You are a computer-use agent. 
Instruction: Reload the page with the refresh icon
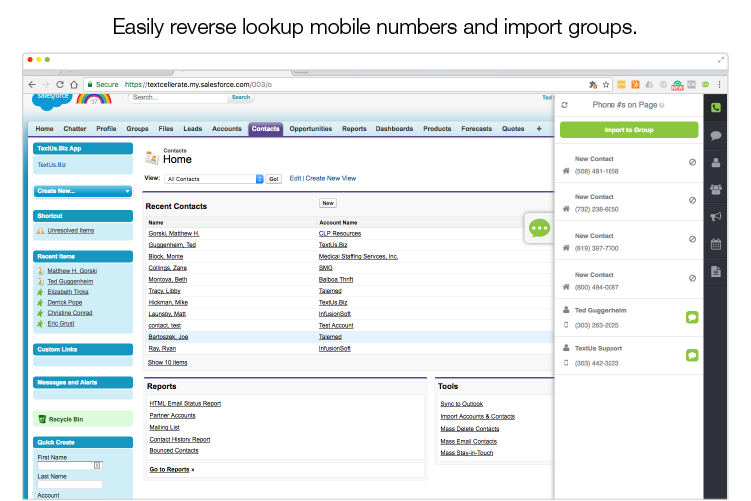60,84
